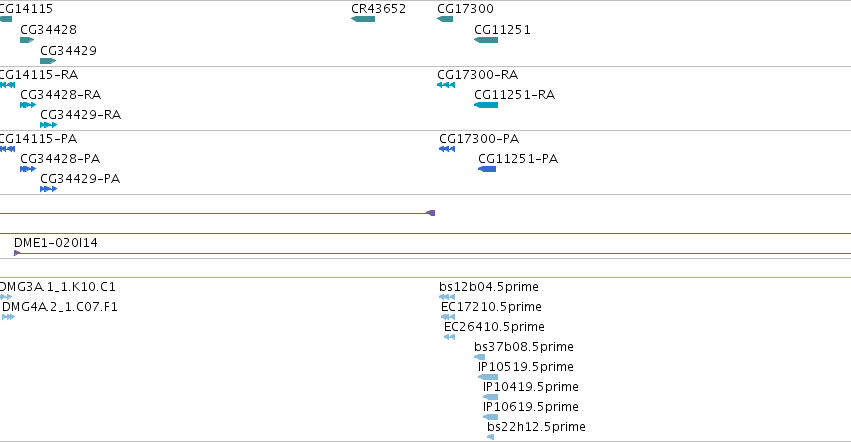Select the CG11251 gene glyph
The height and width of the screenshot is (442, 851).
tap(486, 40)
